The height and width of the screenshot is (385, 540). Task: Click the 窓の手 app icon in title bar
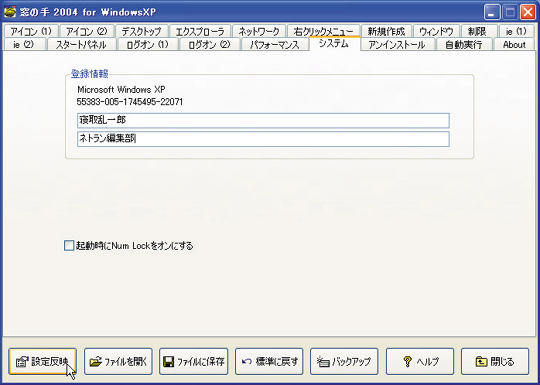click(x=10, y=12)
